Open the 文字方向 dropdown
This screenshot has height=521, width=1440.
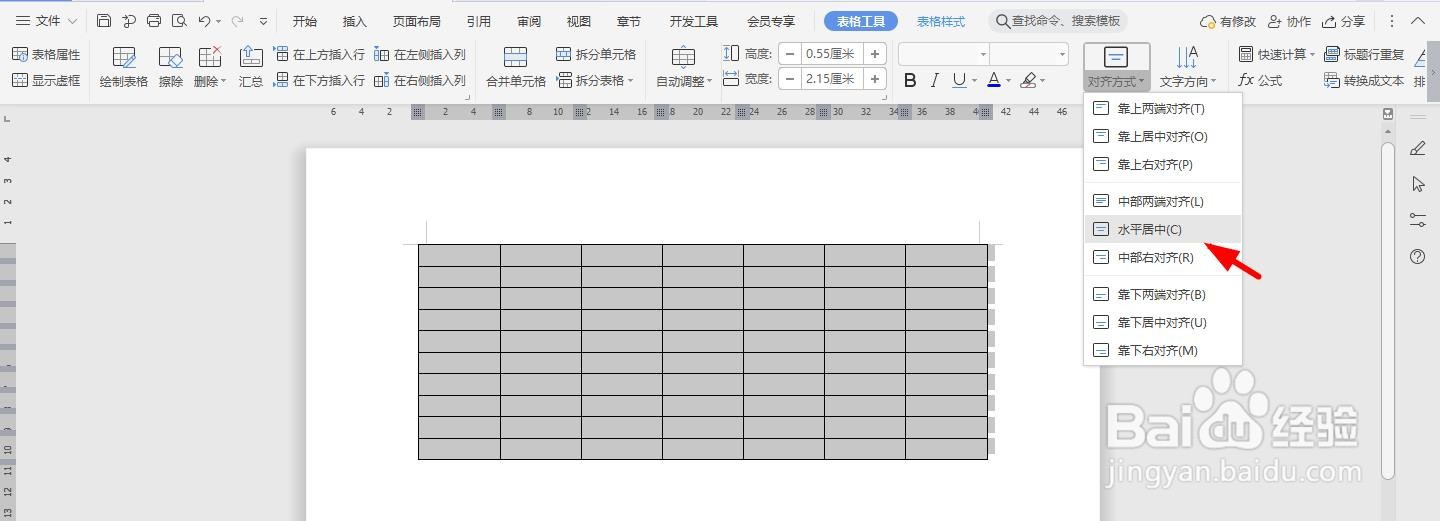1188,68
